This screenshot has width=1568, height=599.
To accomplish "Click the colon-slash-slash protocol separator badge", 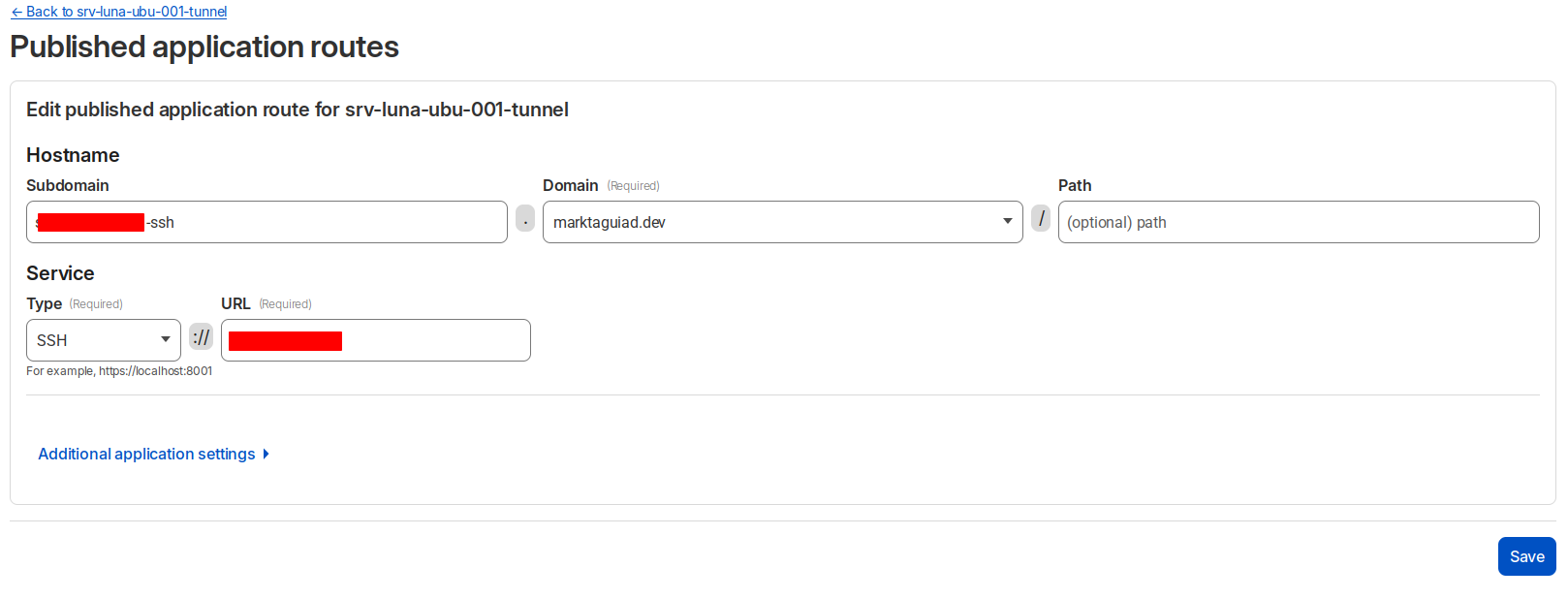I will pos(201,337).
